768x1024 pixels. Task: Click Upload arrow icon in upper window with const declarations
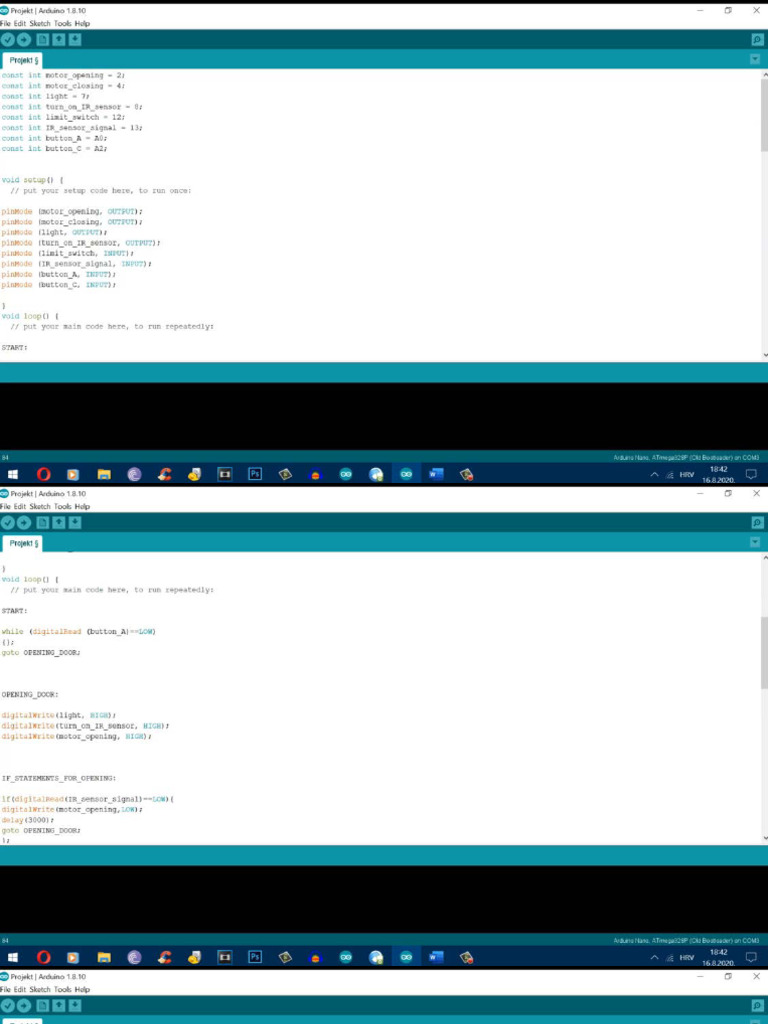pos(24,40)
